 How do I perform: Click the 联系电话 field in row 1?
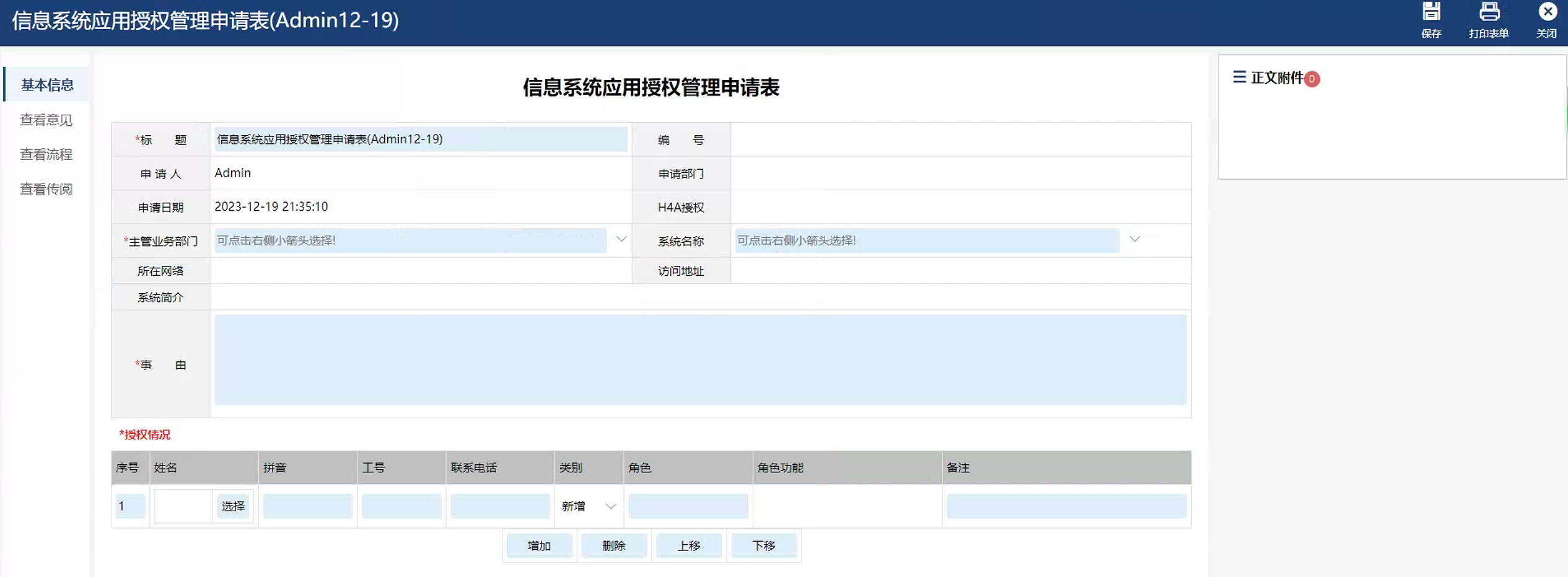coord(500,506)
